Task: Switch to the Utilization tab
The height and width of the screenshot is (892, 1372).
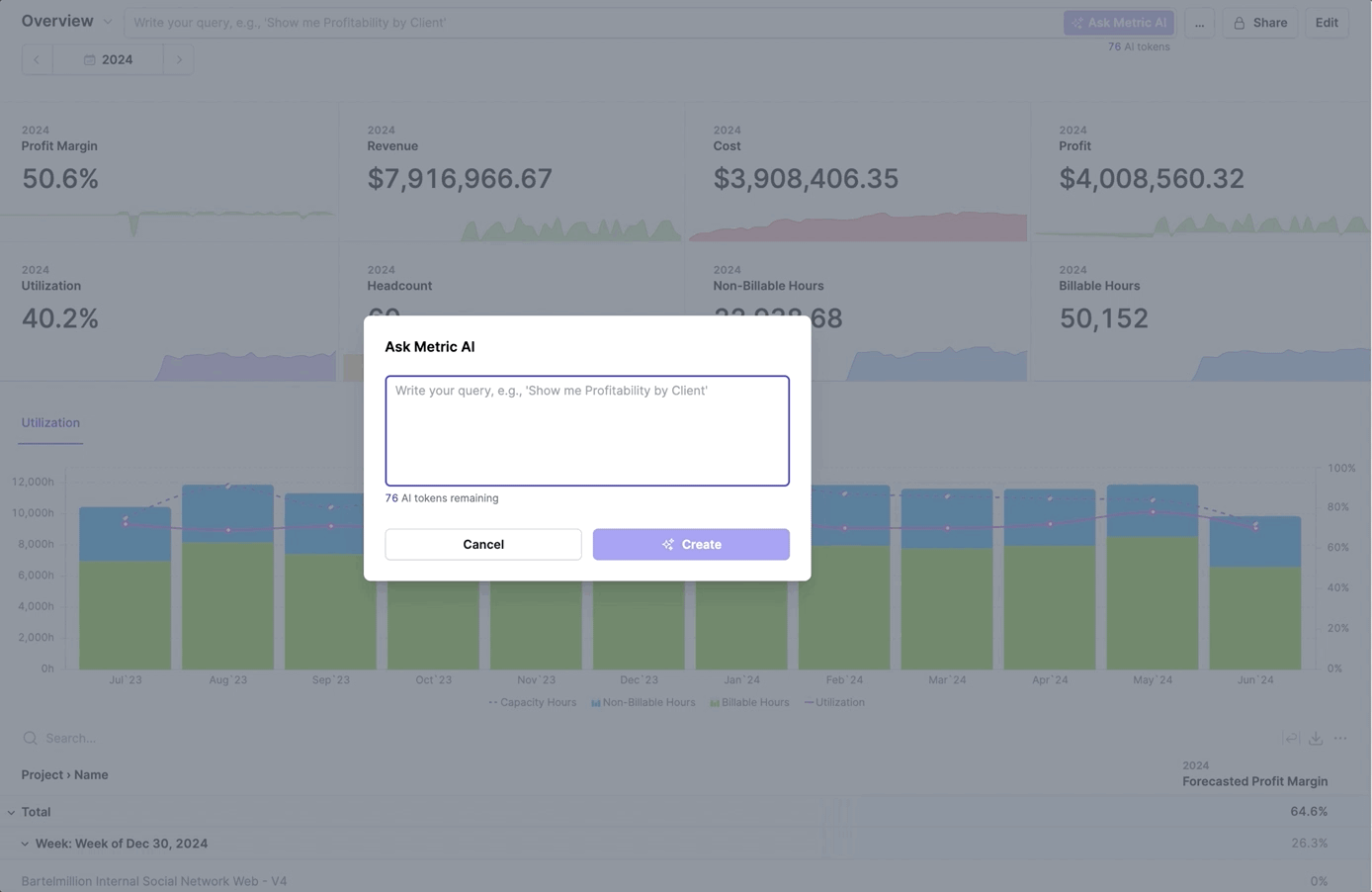Action: [x=50, y=422]
